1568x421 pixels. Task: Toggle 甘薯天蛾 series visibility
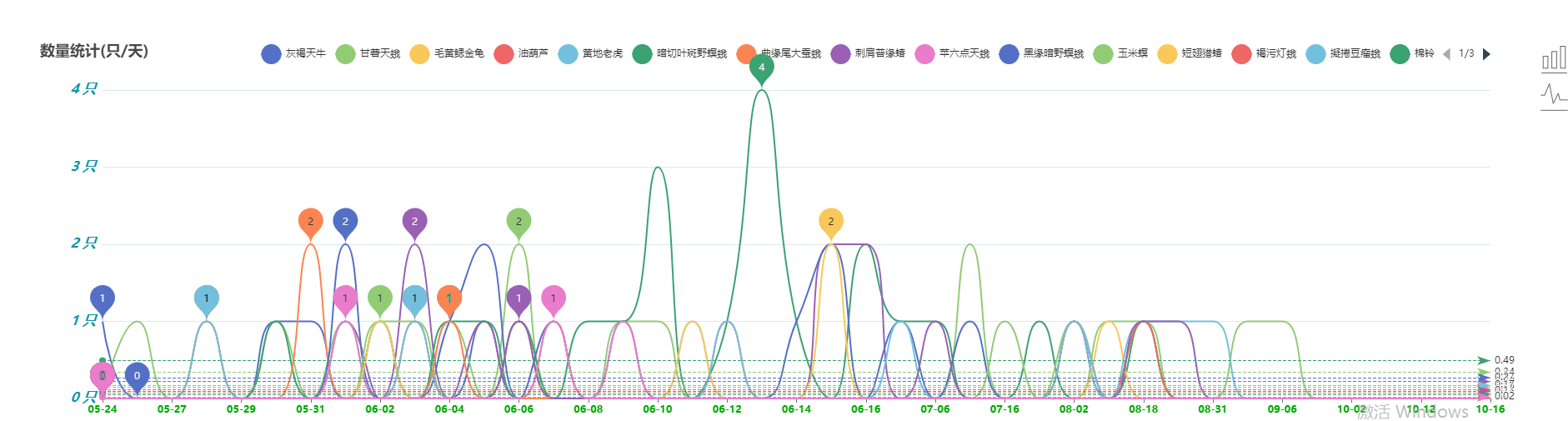(368, 54)
